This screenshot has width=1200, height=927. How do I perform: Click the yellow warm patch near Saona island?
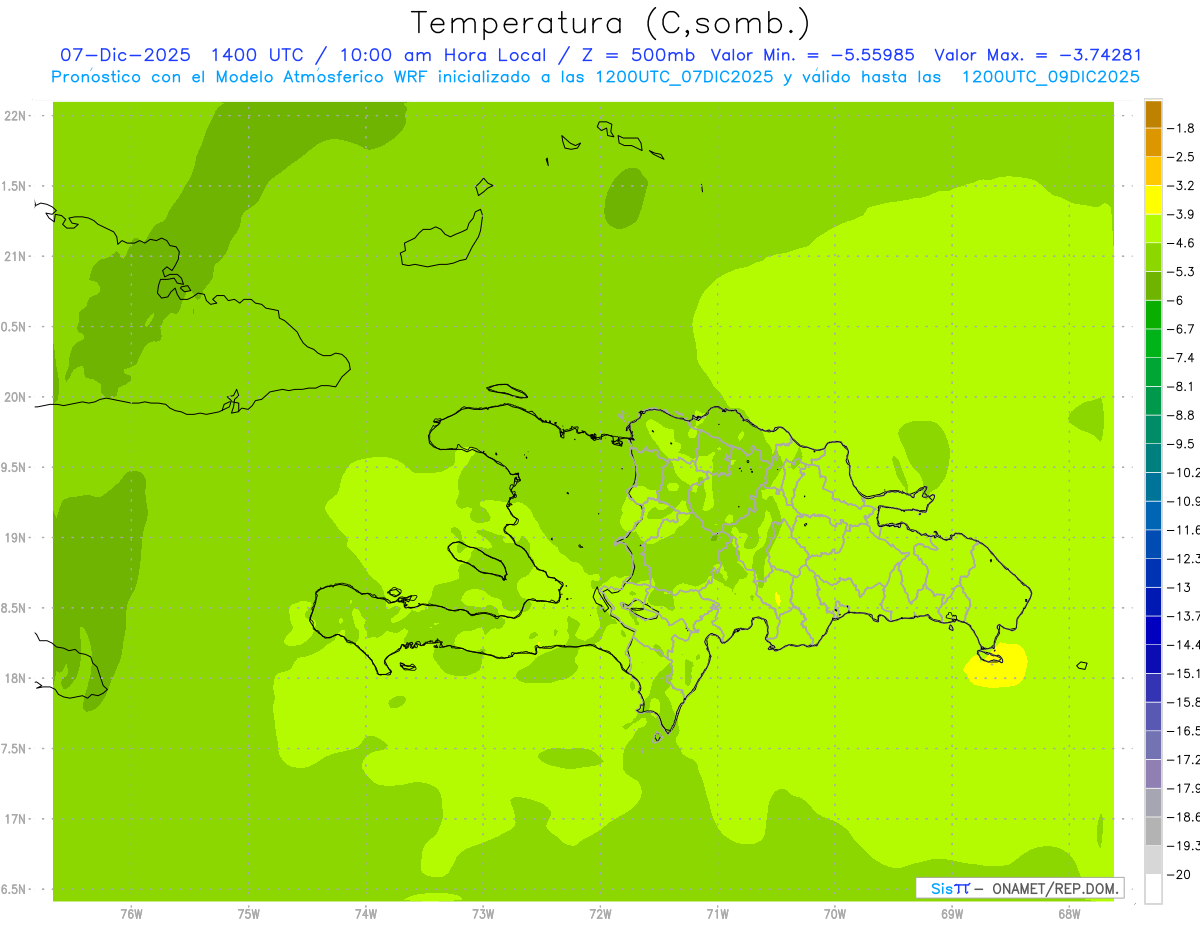tap(997, 668)
